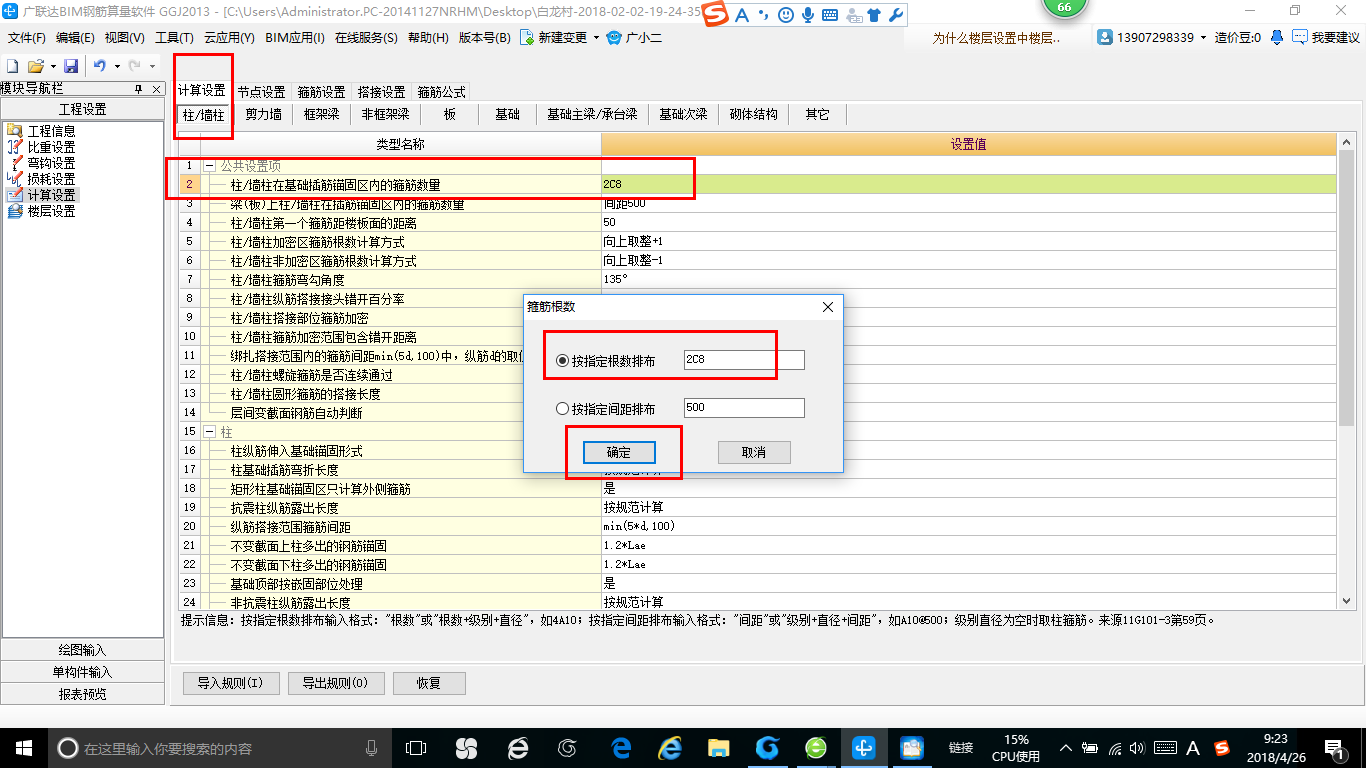Viewport: 1366px width, 768px height.
Task: Open File Explorer from the taskbar
Action: click(x=718, y=747)
